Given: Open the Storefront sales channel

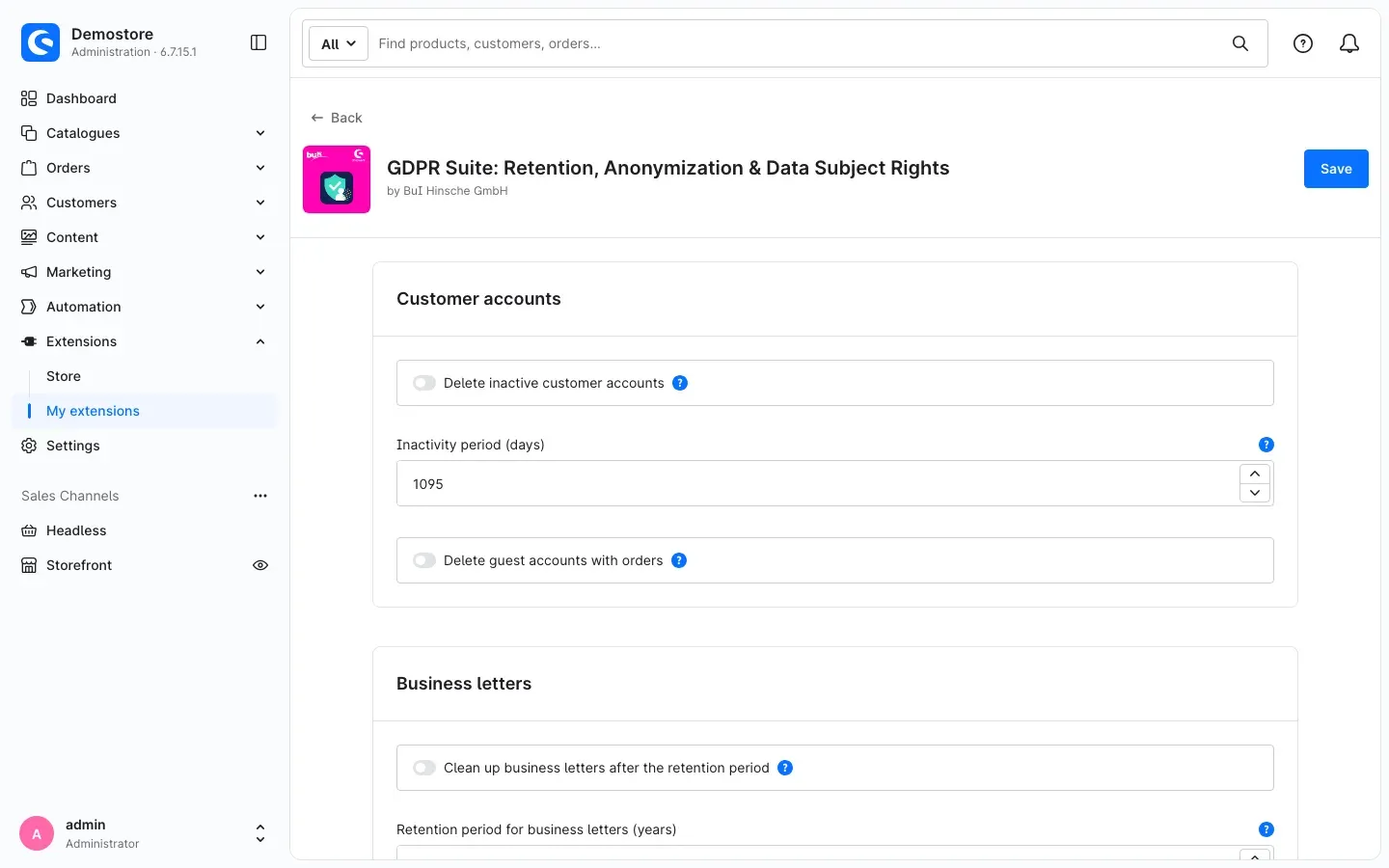Looking at the screenshot, I should point(79,565).
